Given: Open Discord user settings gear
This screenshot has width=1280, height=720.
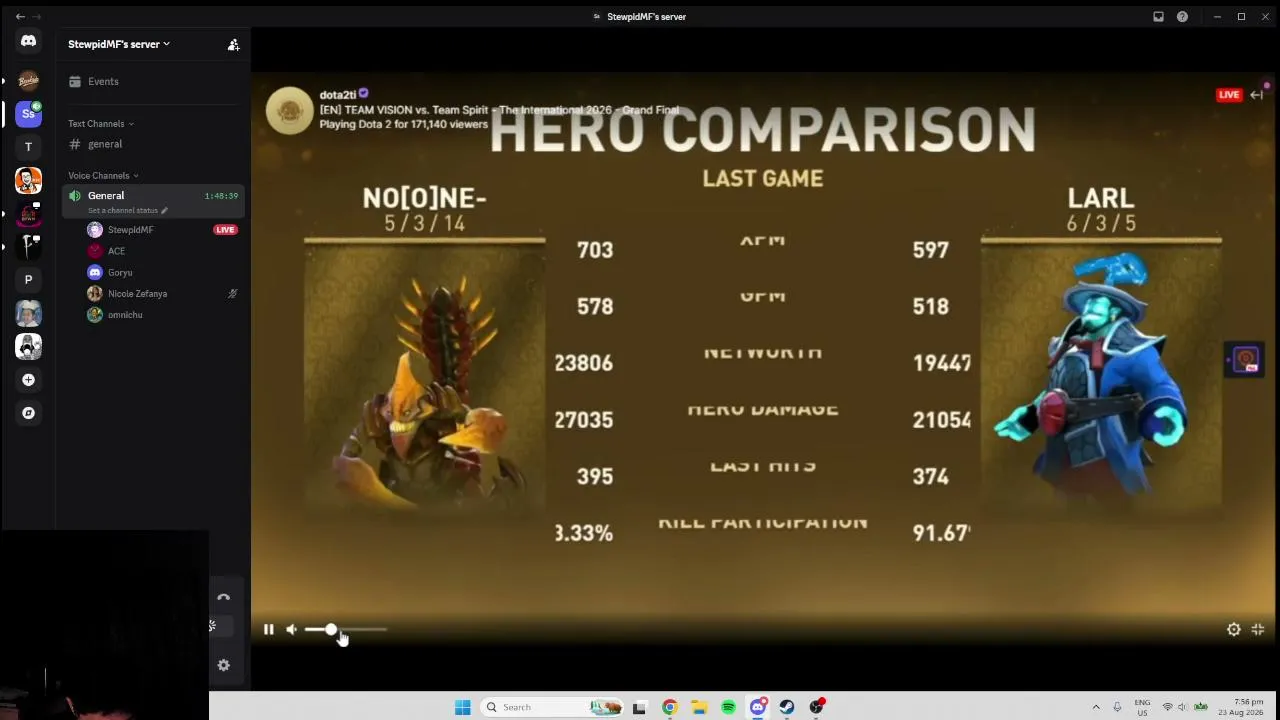Looking at the screenshot, I should tap(224, 665).
